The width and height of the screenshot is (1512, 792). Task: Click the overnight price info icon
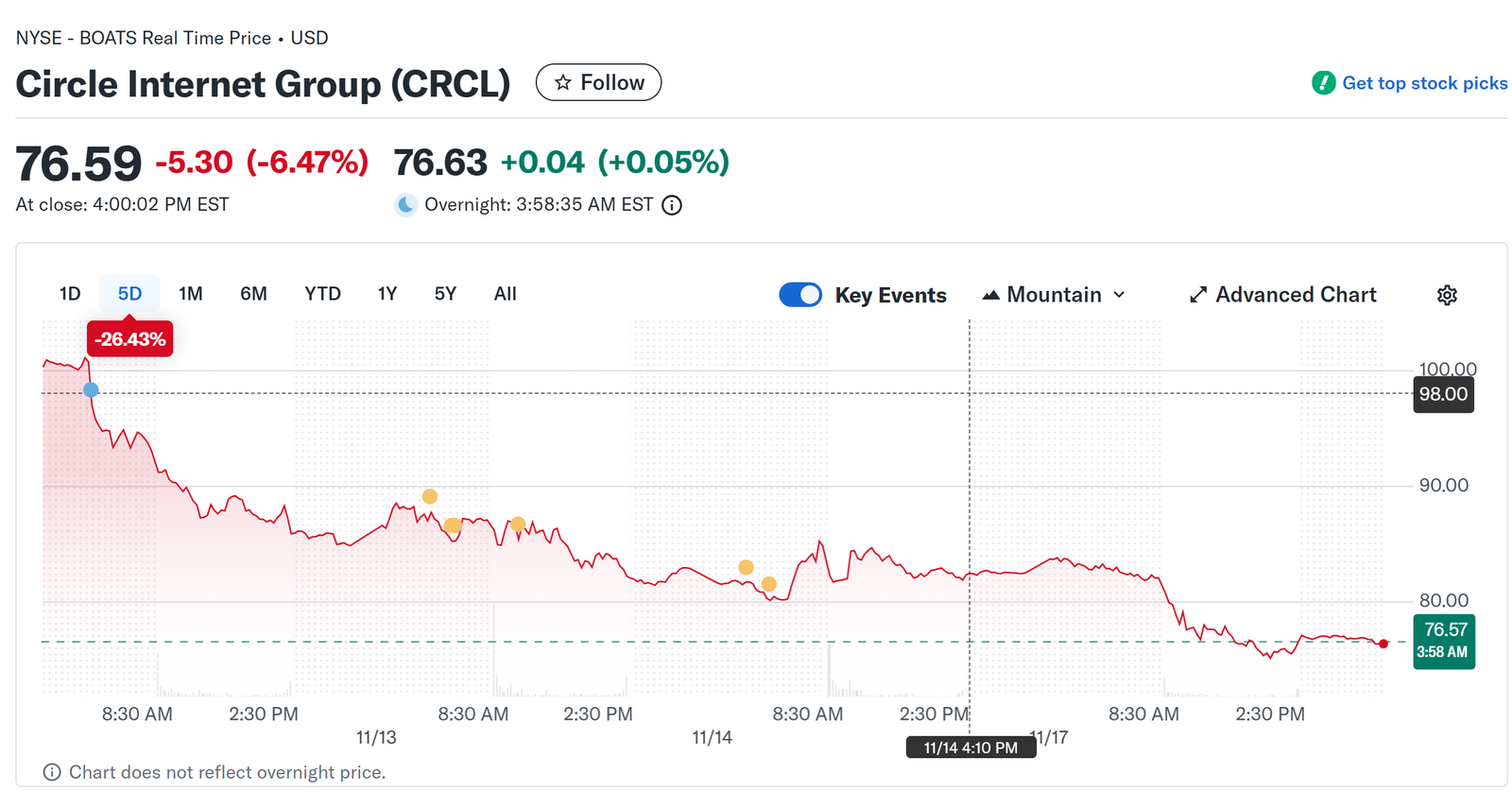(x=672, y=205)
